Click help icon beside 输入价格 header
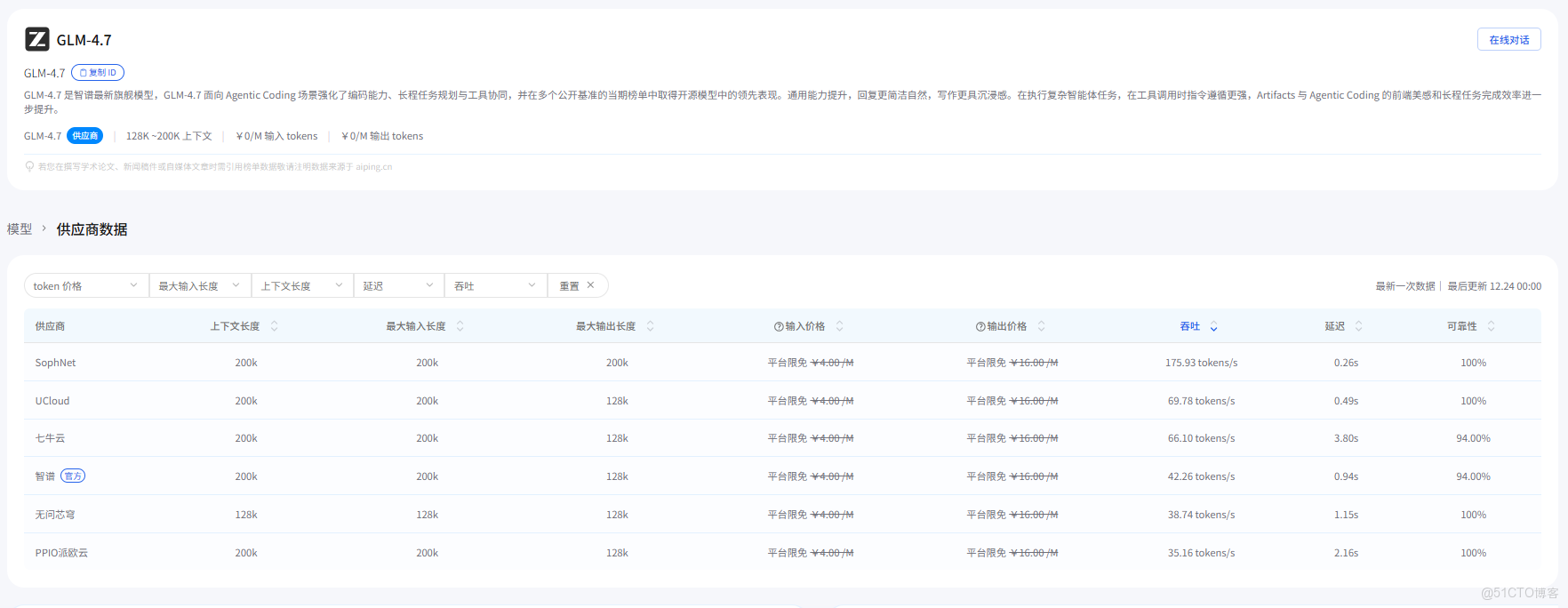This screenshot has height=608, width=1568. pyautogui.click(x=779, y=326)
